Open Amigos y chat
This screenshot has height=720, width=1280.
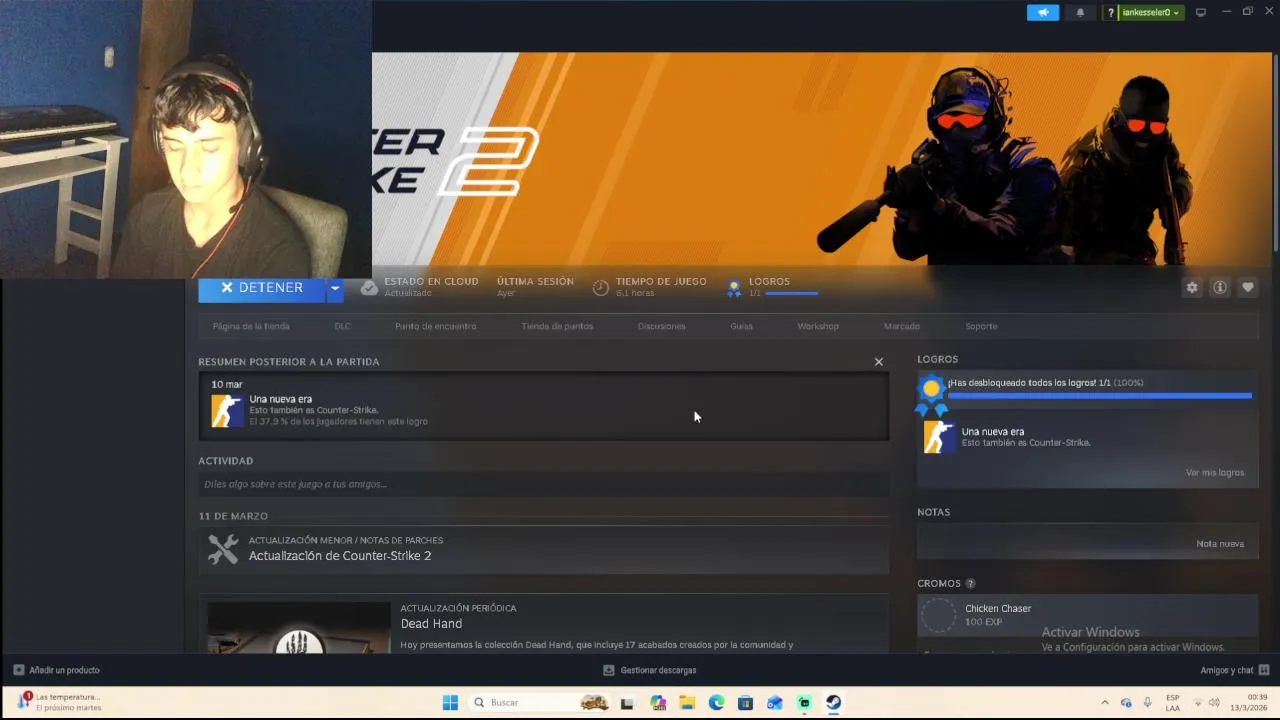pyautogui.click(x=1235, y=670)
